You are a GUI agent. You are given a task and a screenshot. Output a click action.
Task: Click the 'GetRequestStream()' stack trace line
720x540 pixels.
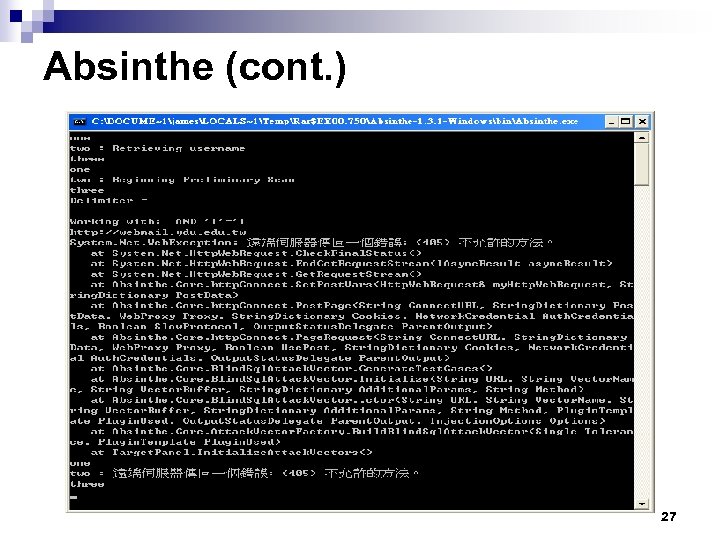(256, 274)
